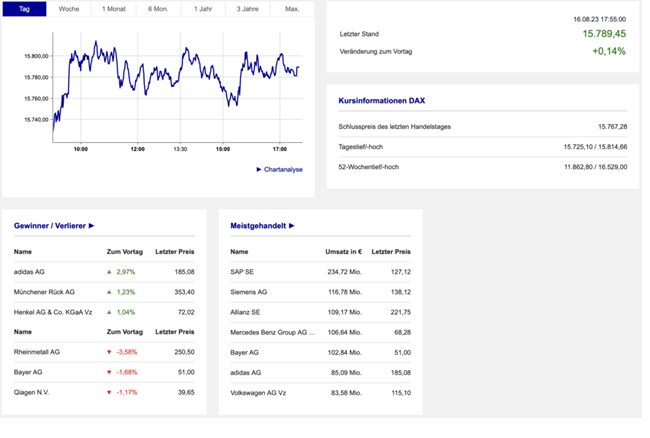Click red down arrow beside Bayer -1,68%

coord(110,372)
